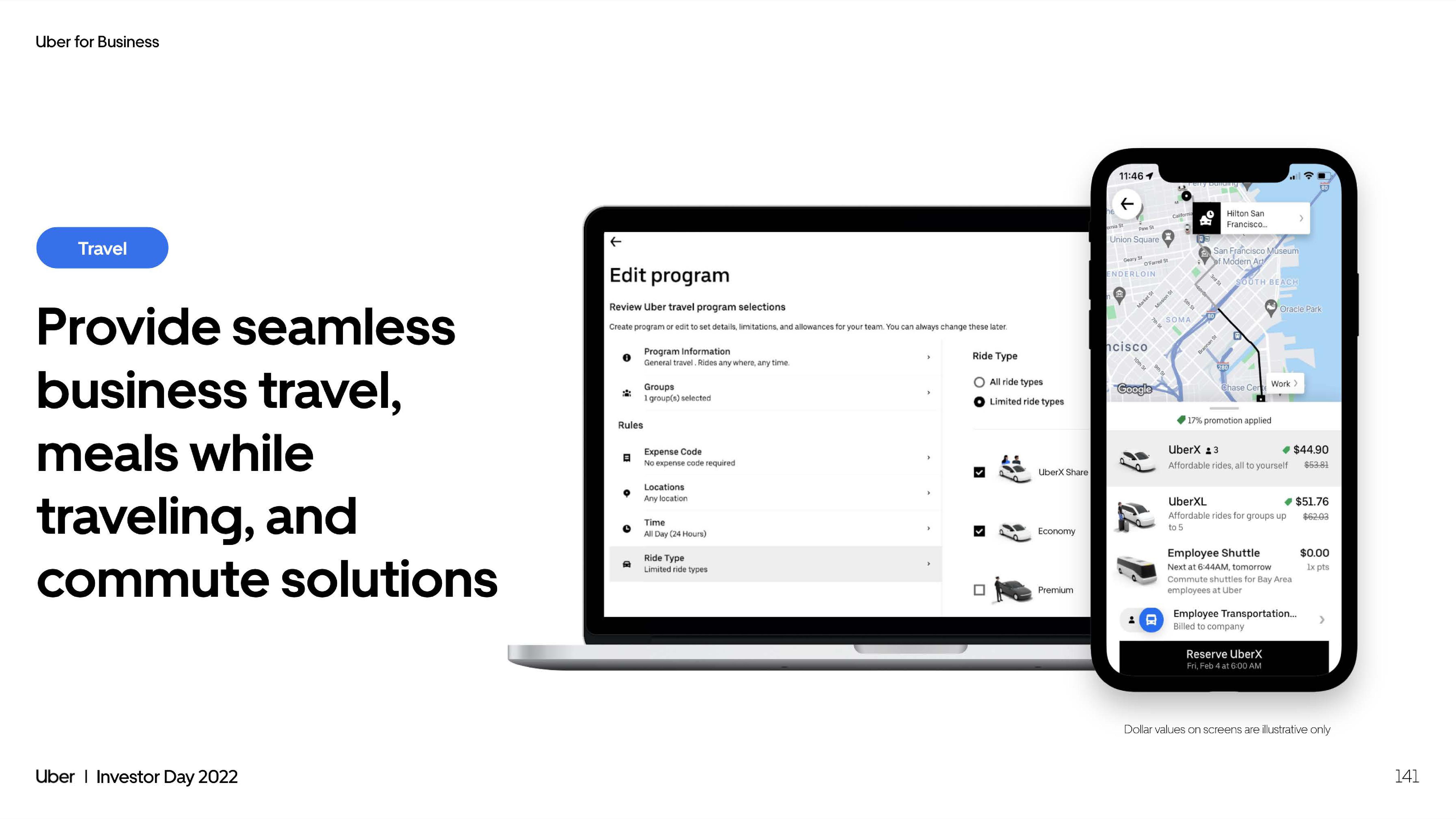Click the Travel category label button

click(103, 248)
